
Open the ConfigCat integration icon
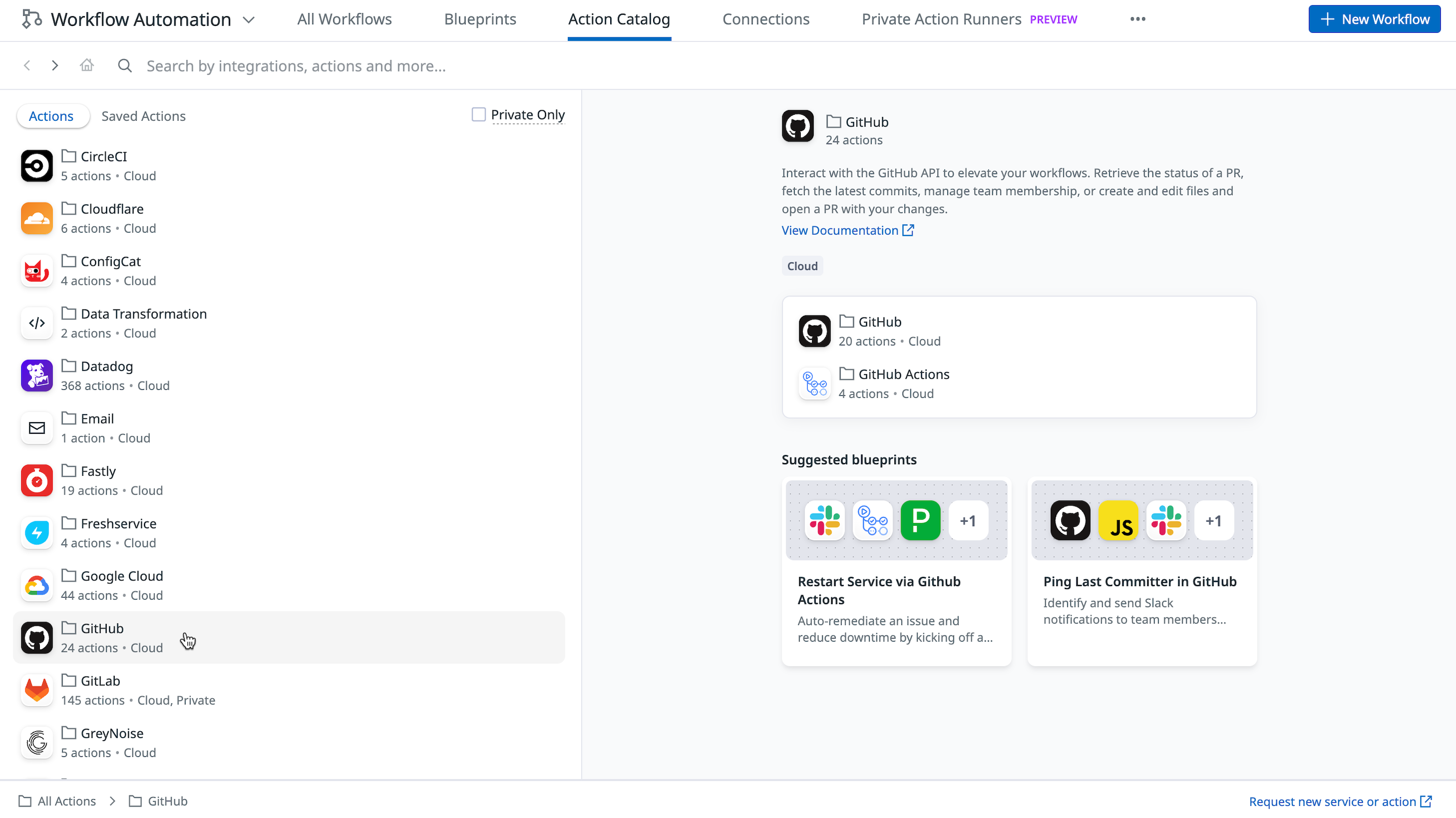(x=37, y=271)
